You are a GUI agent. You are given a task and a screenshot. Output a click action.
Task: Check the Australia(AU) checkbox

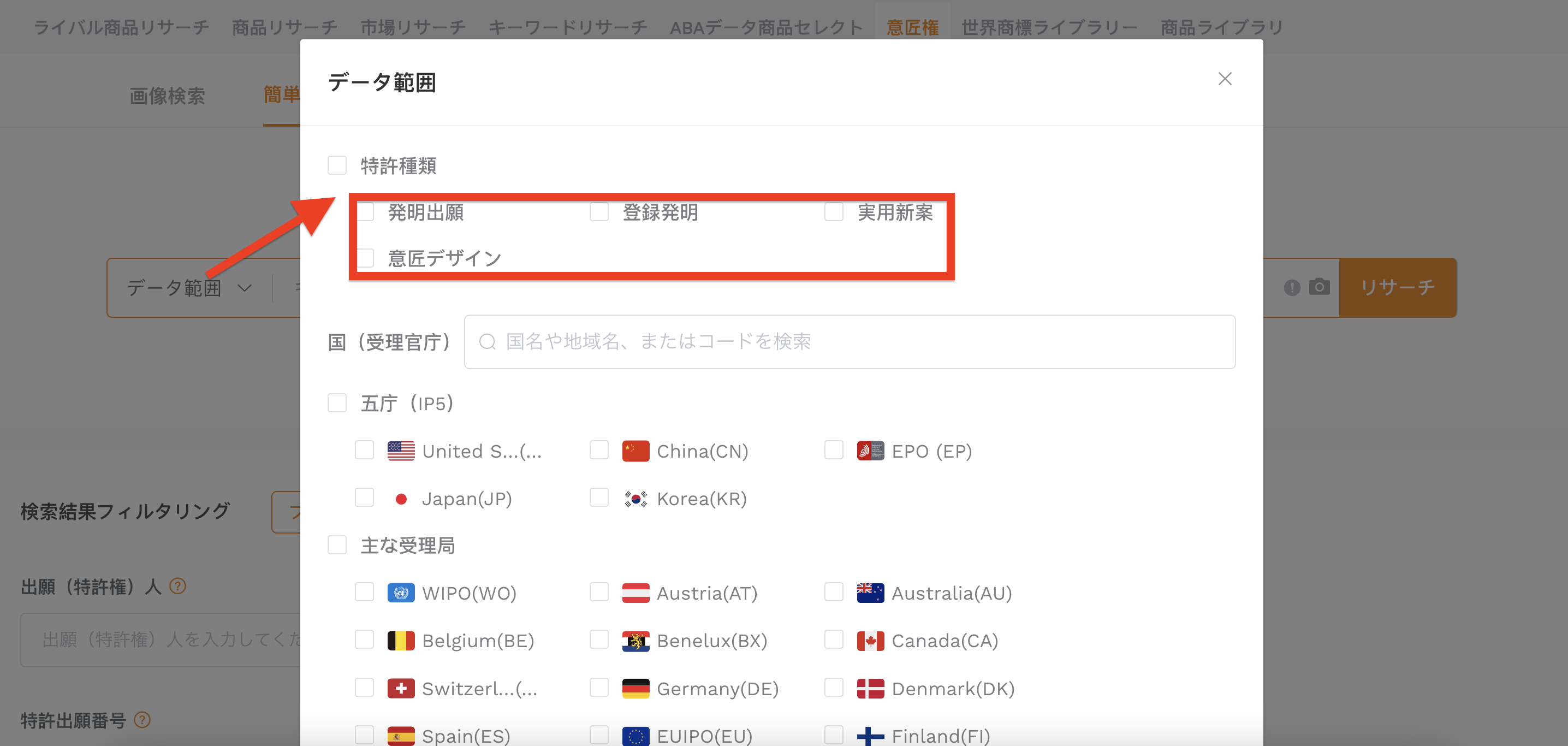(834, 592)
